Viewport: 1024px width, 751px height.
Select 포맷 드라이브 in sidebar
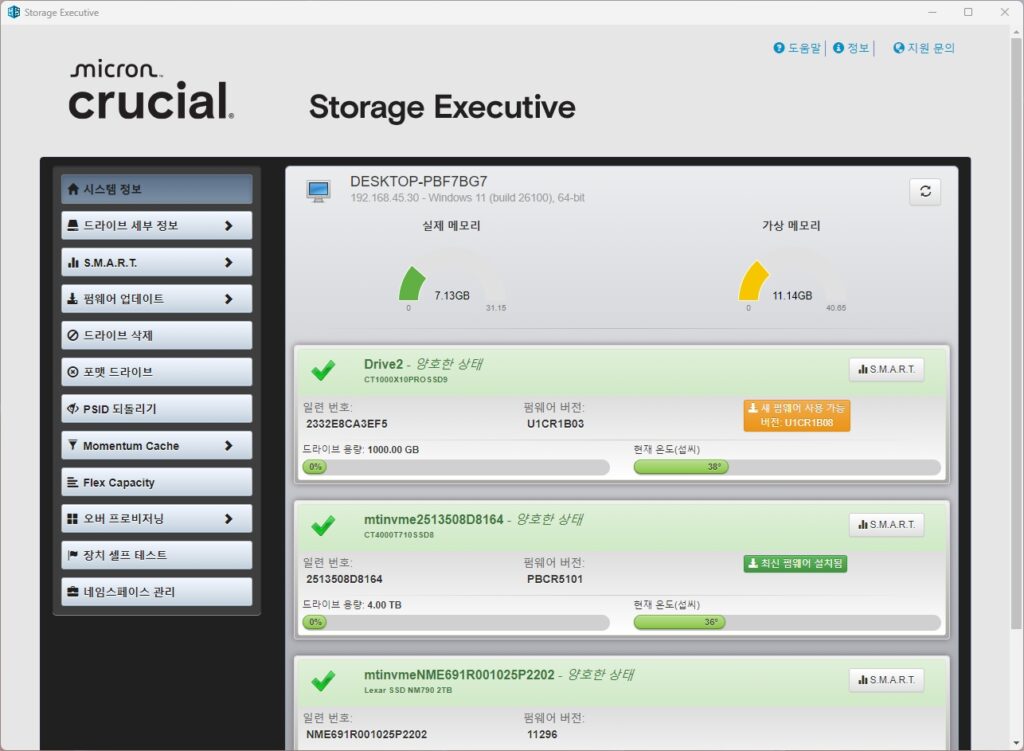(x=157, y=372)
